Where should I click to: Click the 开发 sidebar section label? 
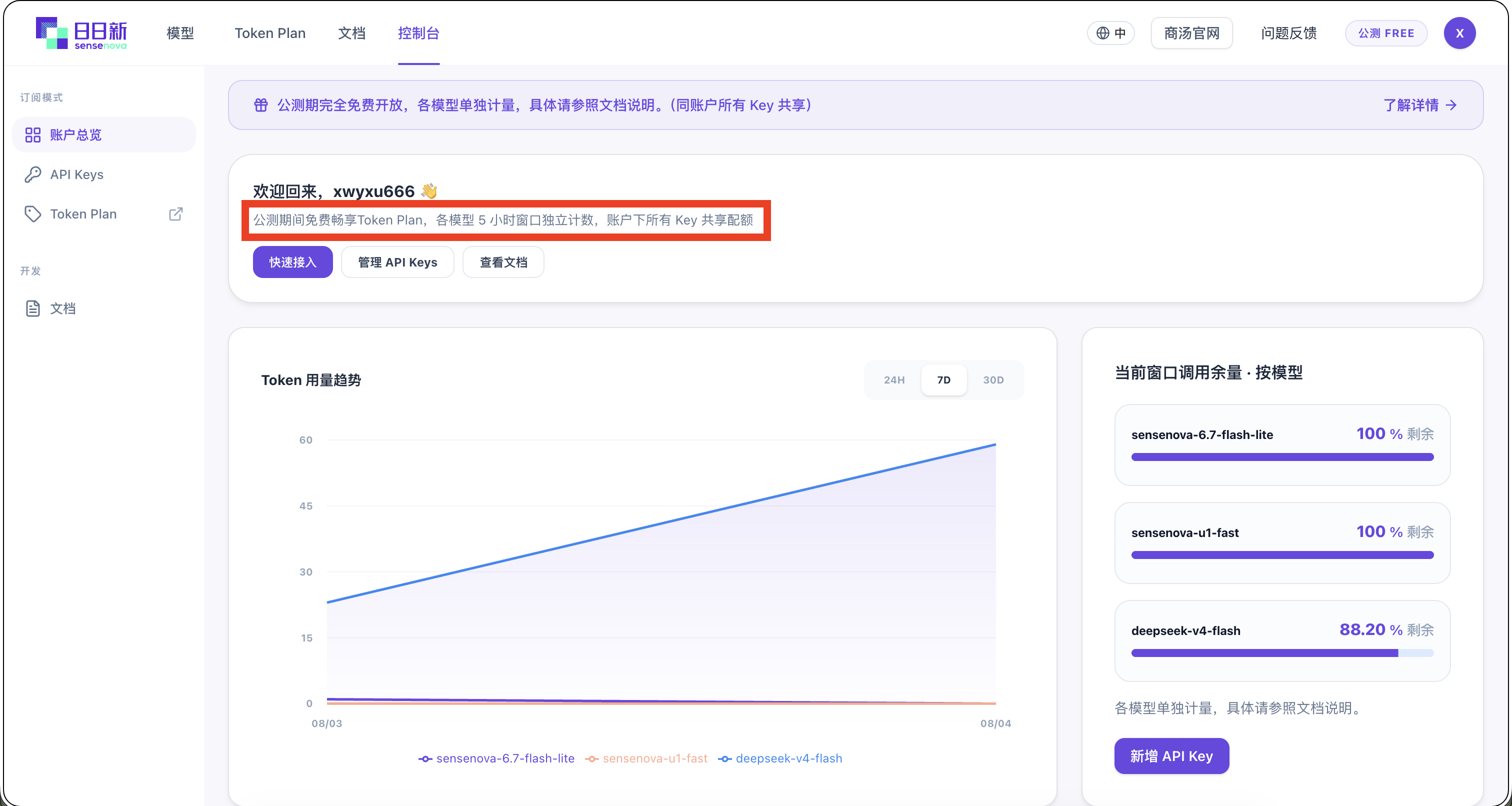(30, 270)
